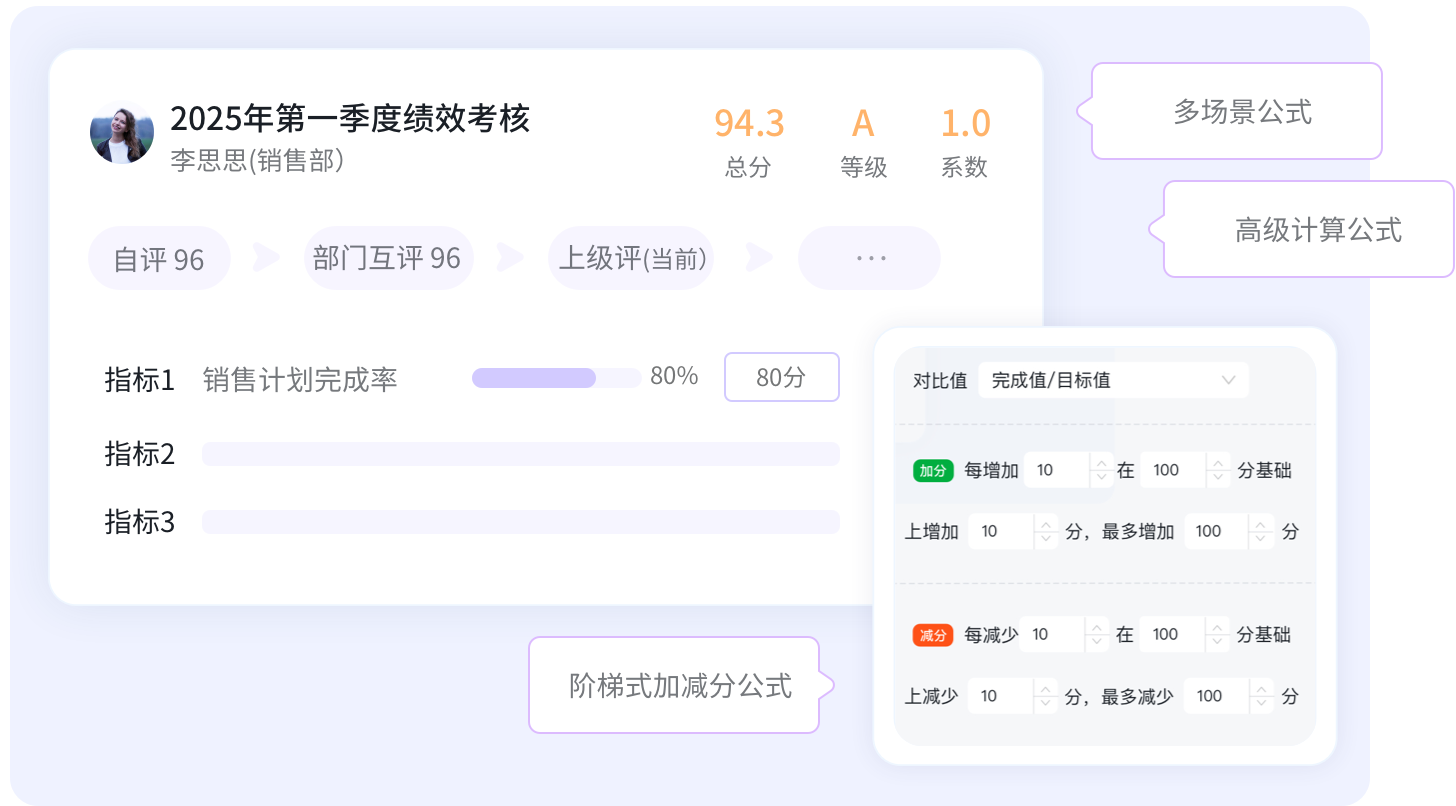Click the 94.3 total score value
The height and width of the screenshot is (806, 1456).
coord(749,123)
